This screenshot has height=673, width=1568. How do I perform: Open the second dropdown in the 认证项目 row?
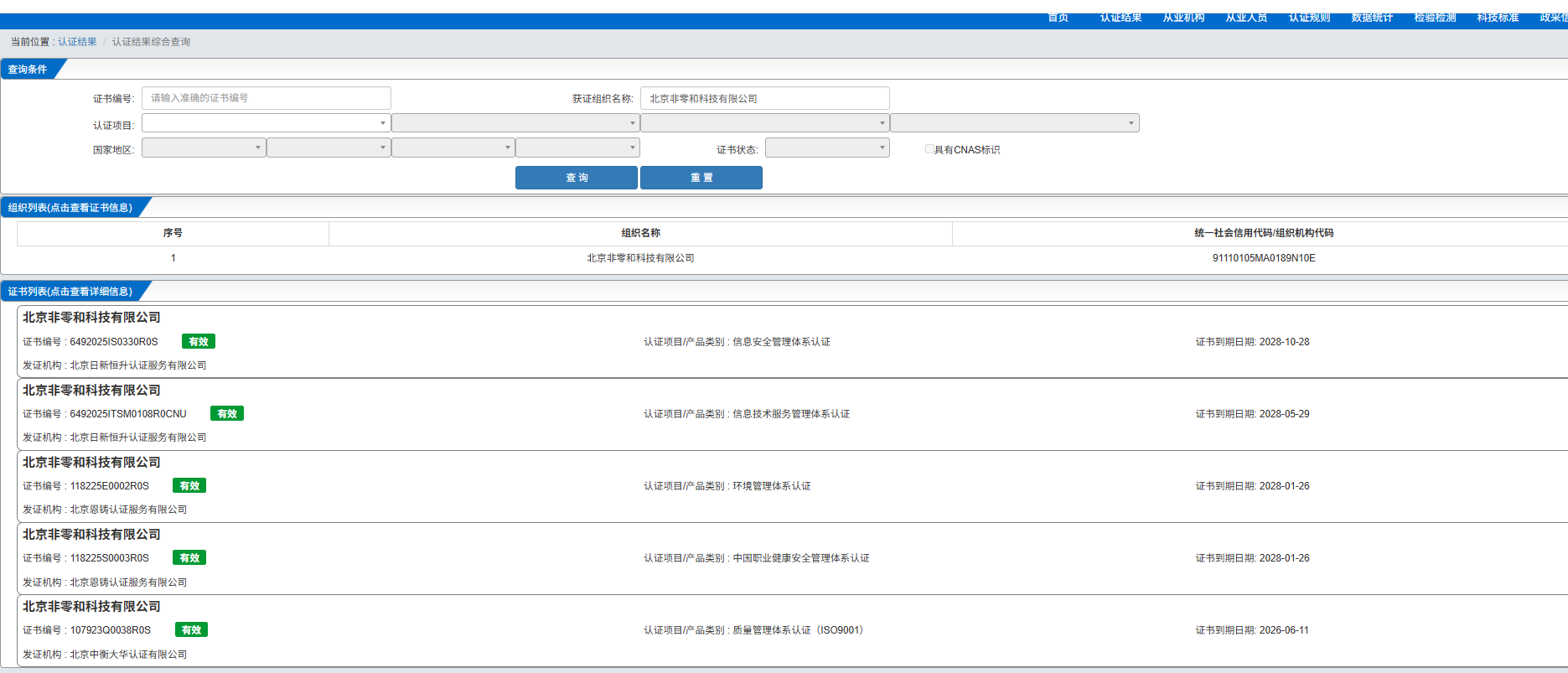coord(515,123)
